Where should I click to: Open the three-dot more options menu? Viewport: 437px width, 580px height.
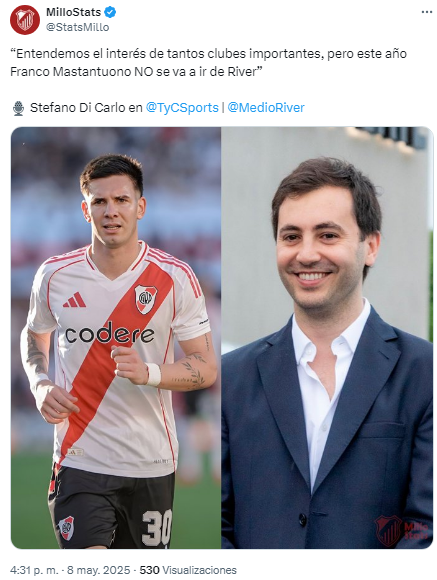point(427,12)
